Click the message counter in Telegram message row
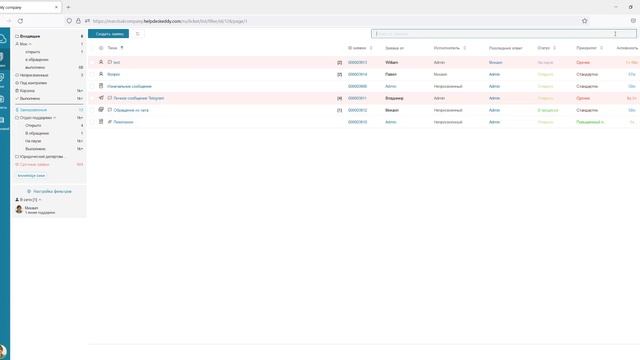Viewport: 640px width, 360px height. [339, 98]
